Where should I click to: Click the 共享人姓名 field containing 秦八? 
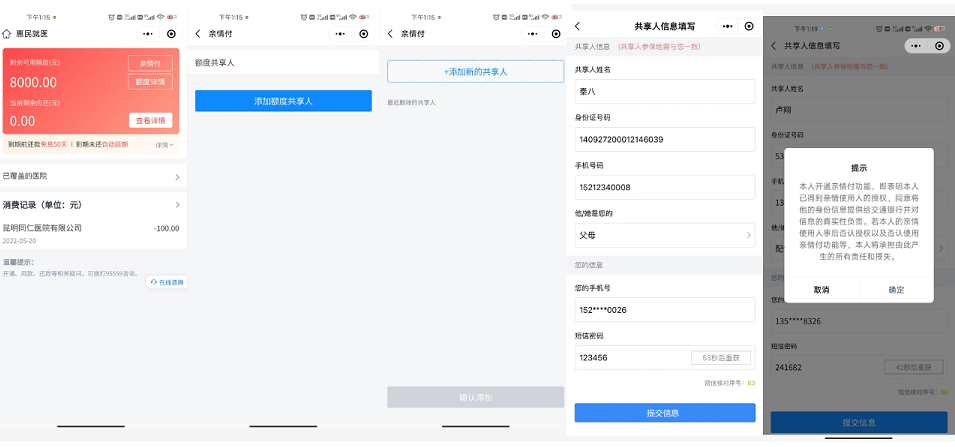click(x=664, y=91)
